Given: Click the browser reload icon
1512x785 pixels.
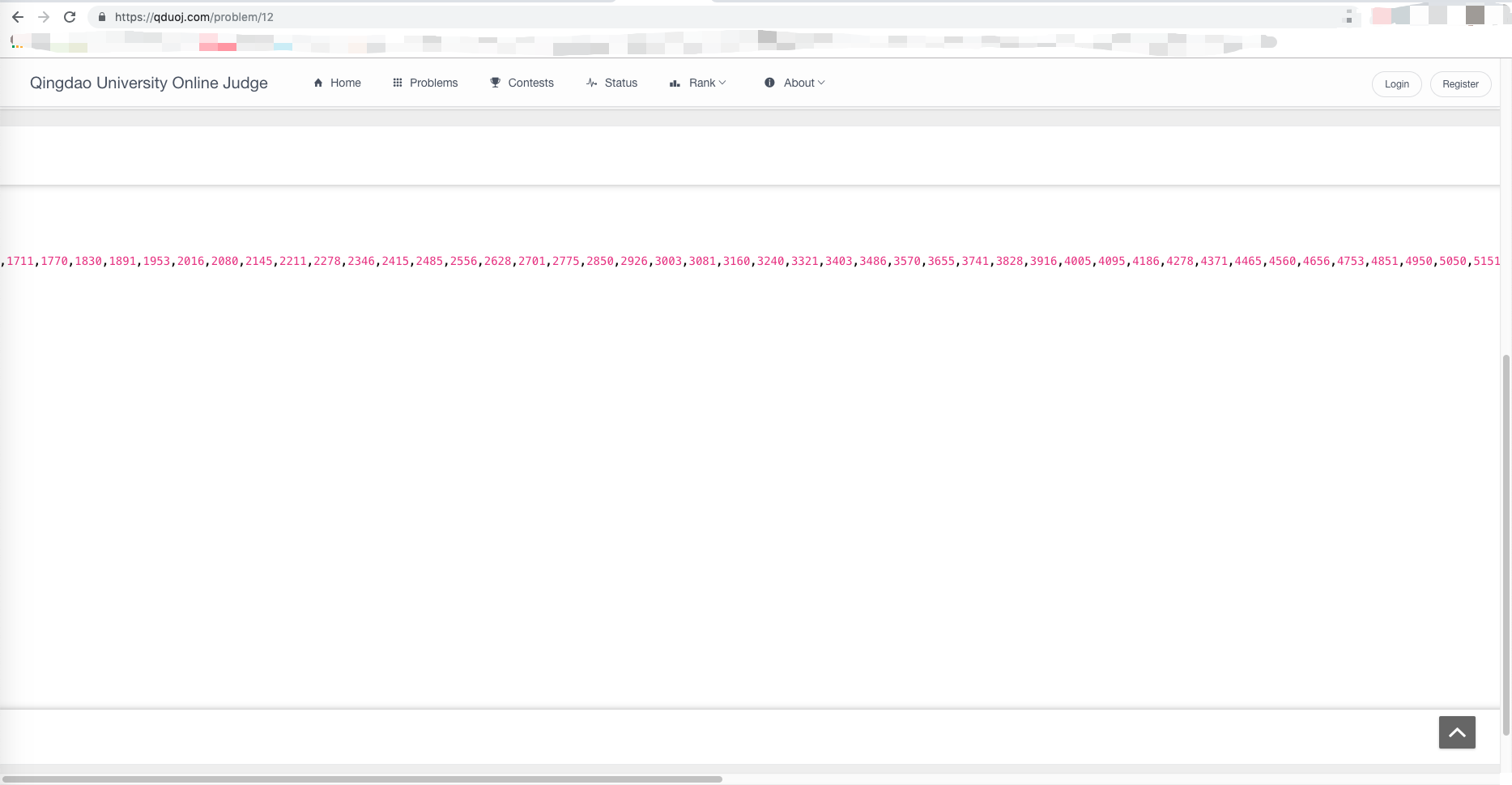Looking at the screenshot, I should click(x=69, y=16).
